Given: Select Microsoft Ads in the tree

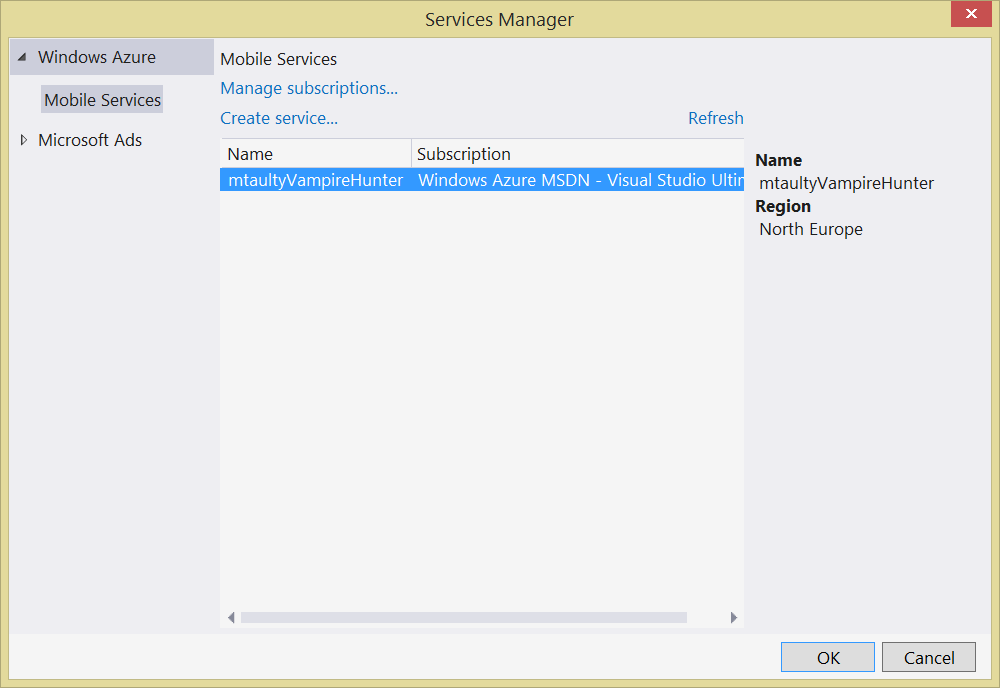Looking at the screenshot, I should coord(90,140).
